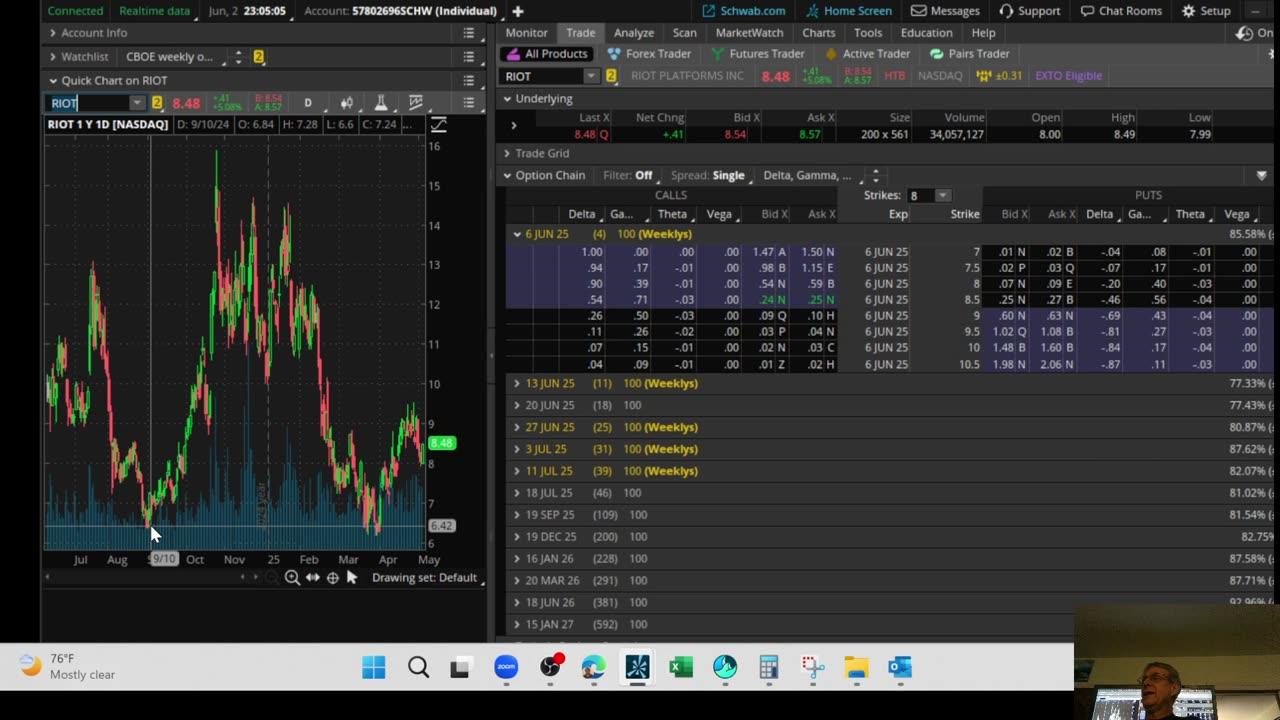The image size is (1280, 720).
Task: Click the Quick Chart toolbar menu icon
Action: click(468, 103)
